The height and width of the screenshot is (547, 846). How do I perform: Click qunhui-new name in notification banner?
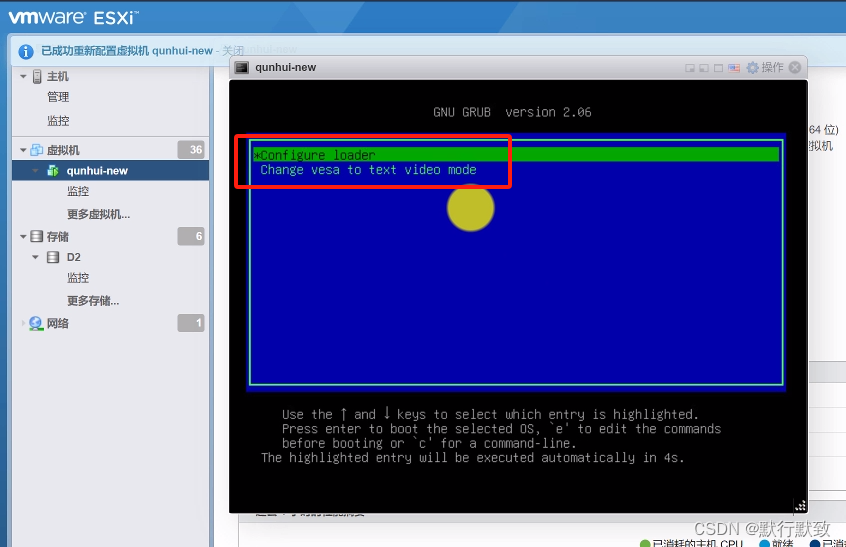pyautogui.click(x=182, y=51)
